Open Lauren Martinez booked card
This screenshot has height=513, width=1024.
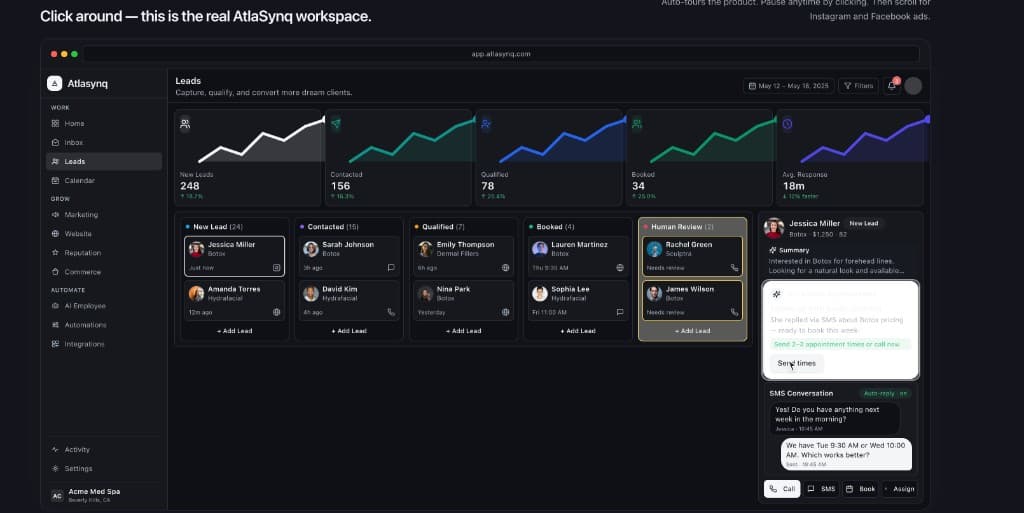578,256
